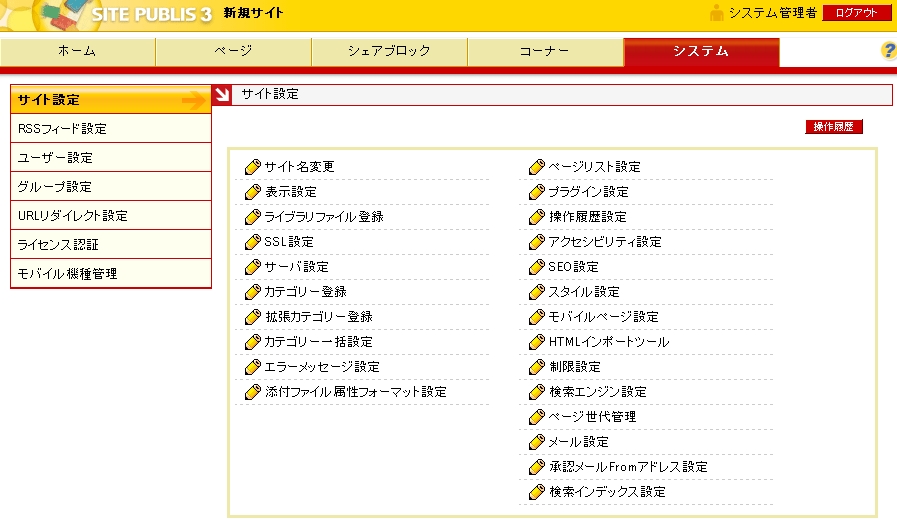This screenshot has width=897, height=523.
Task: Open the サイト名変更 link
Action: (x=299, y=167)
